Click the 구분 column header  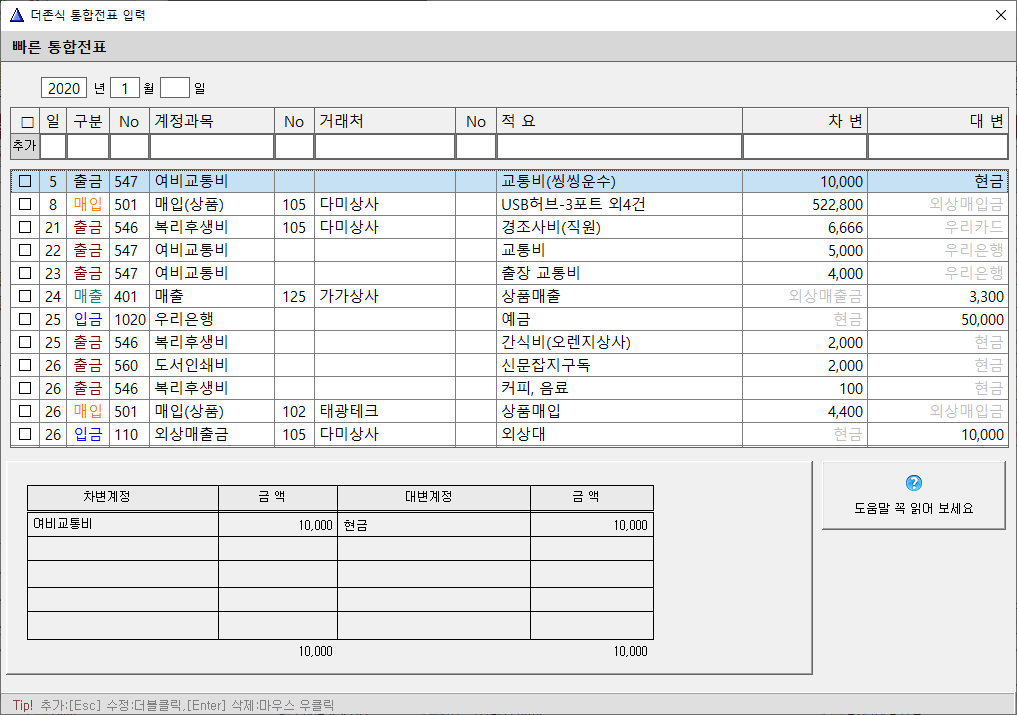click(88, 121)
